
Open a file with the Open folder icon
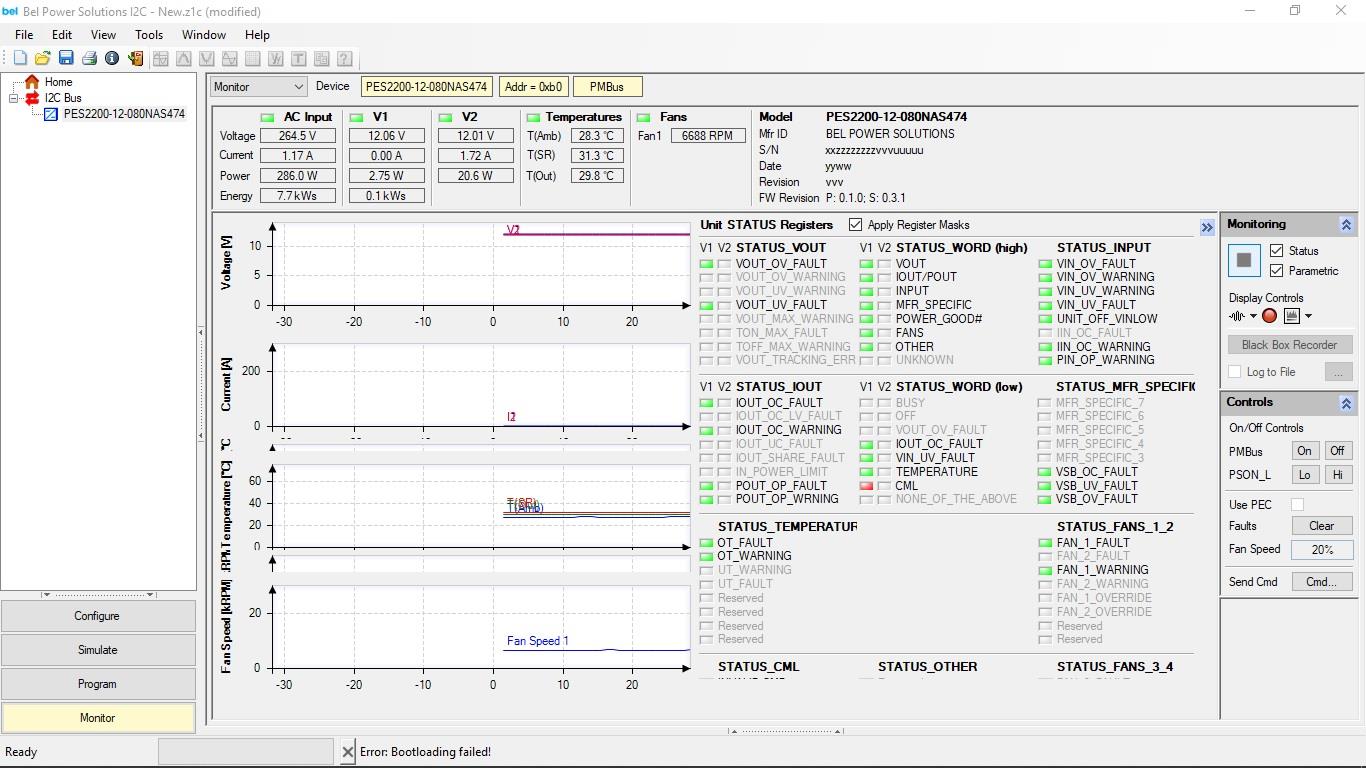click(43, 57)
